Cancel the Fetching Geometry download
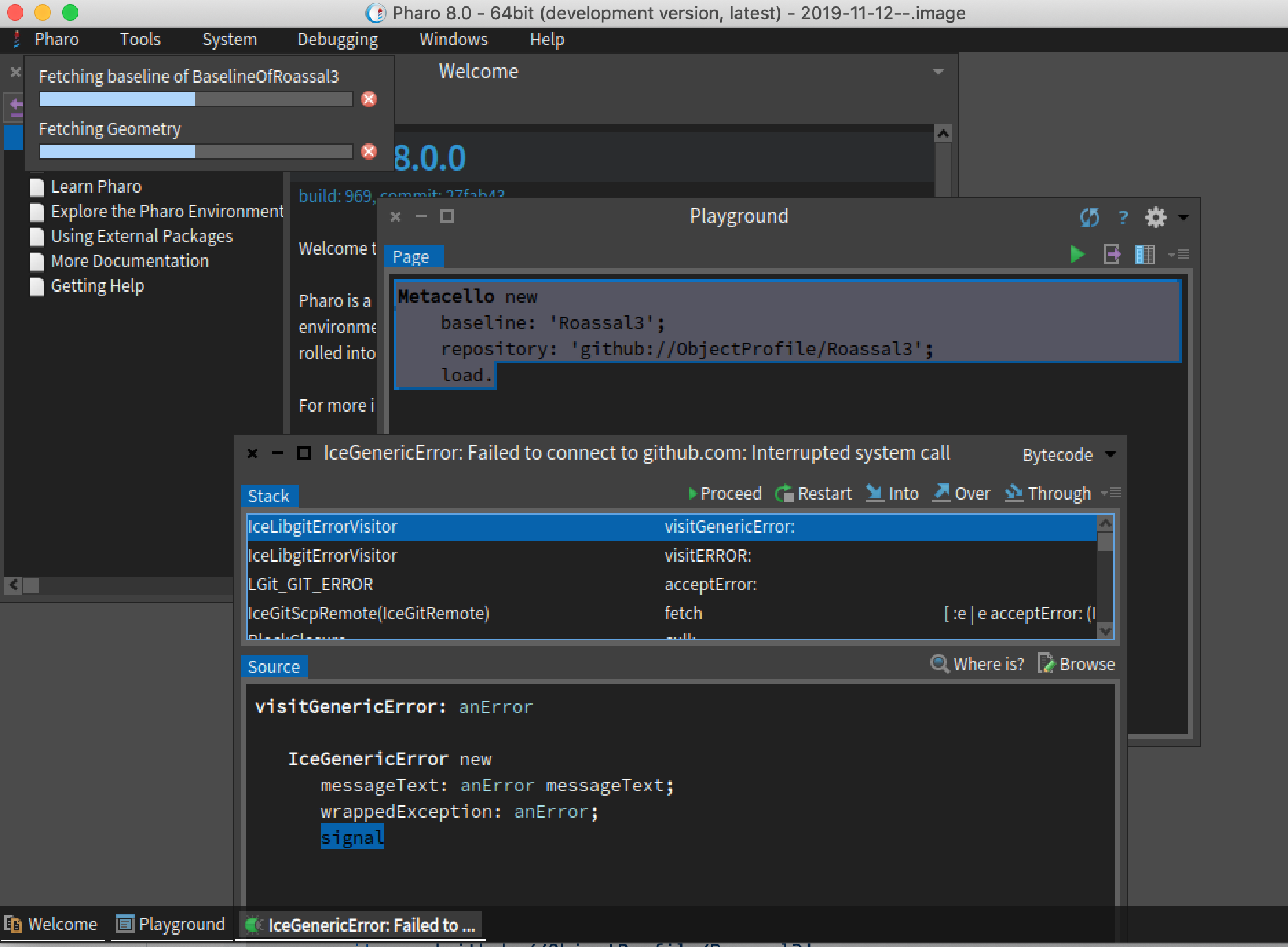Viewport: 1288px width, 947px height. point(369,151)
